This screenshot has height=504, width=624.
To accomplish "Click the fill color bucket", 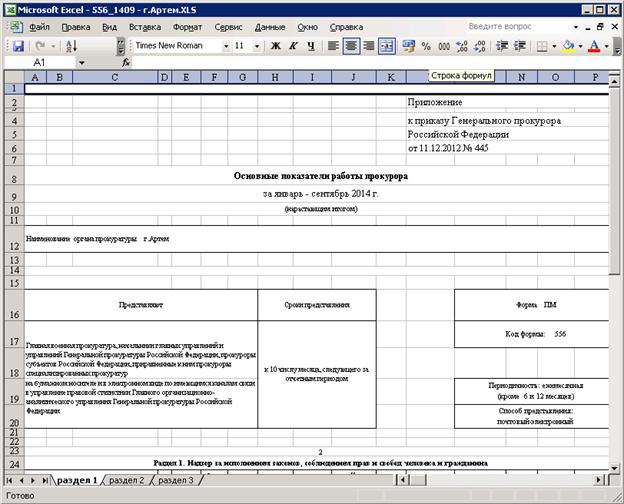I will click(x=568, y=46).
